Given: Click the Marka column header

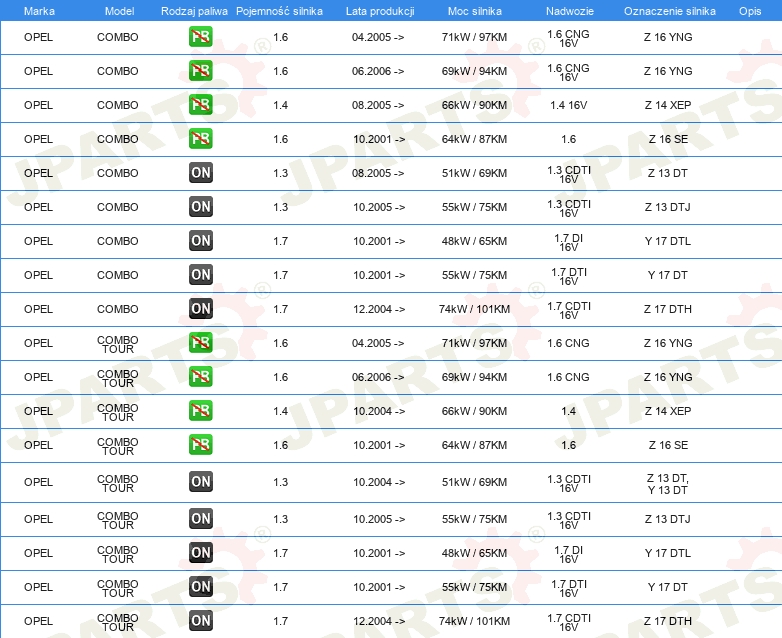Looking at the screenshot, I should pyautogui.click(x=39, y=11).
